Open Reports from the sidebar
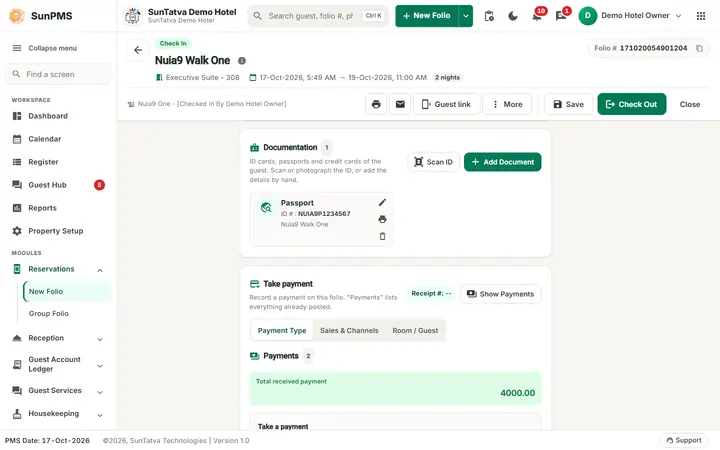Image resolution: width=720 pixels, height=450 pixels. tap(58, 208)
